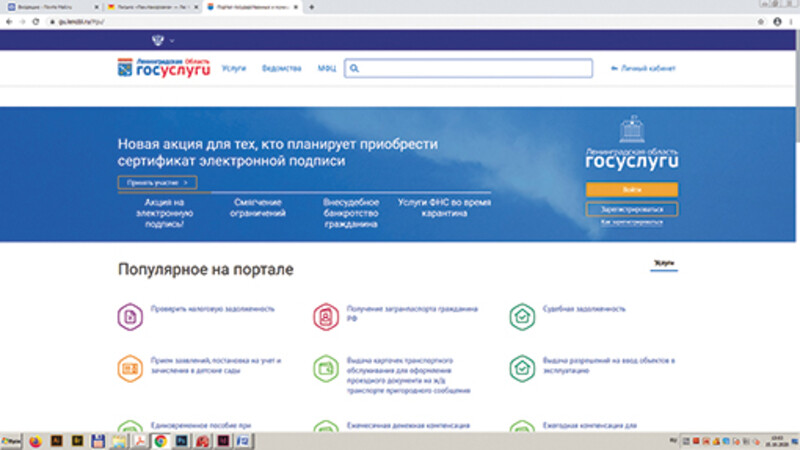The width and height of the screenshot is (800, 450).
Task: Click the green building permit house icon
Action: (x=522, y=368)
